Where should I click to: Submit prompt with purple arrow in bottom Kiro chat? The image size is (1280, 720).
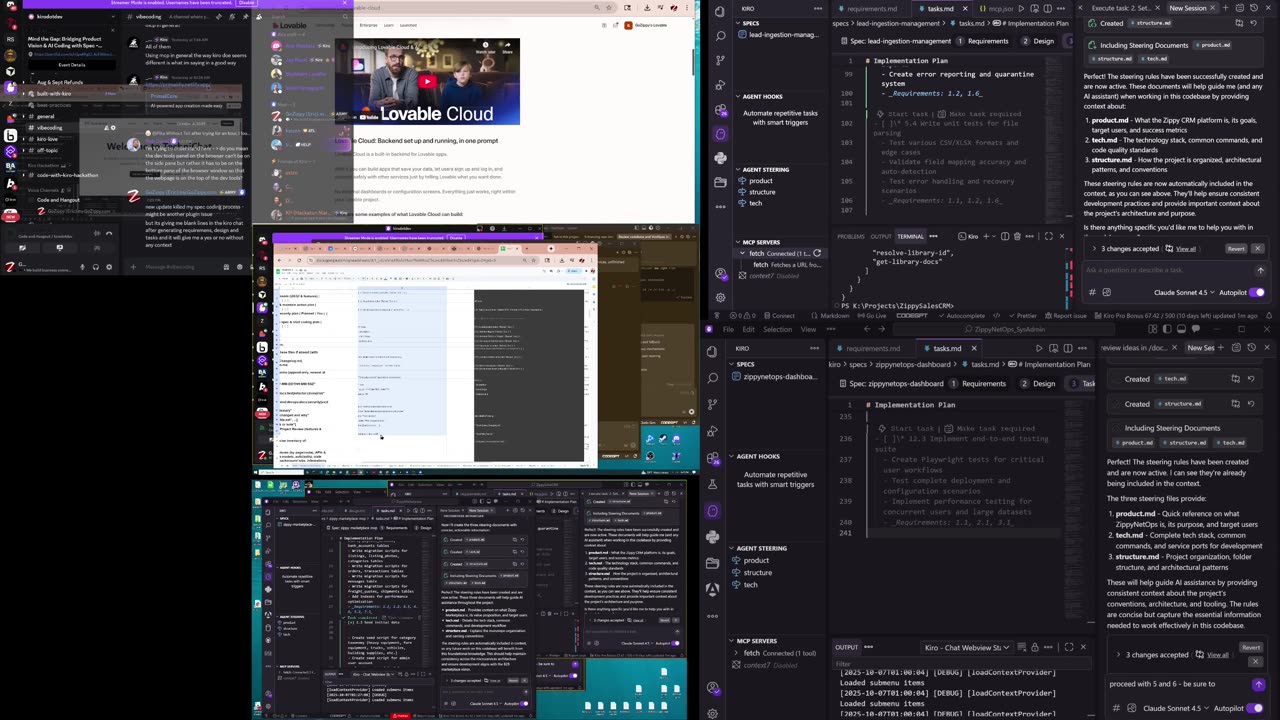coord(1258,684)
